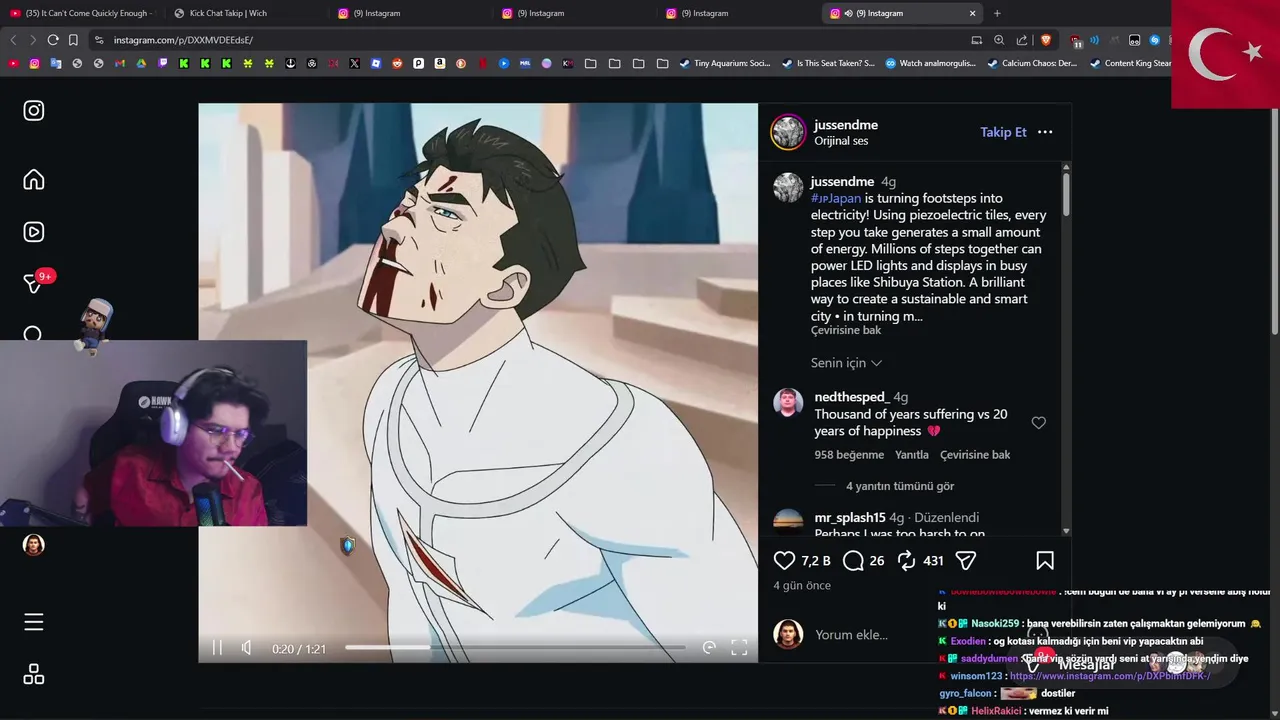Open jussendme profile from post header

coord(846,125)
